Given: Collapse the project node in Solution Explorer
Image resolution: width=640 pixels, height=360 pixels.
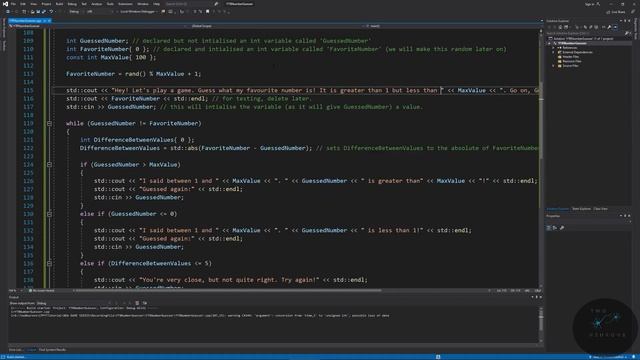Looking at the screenshot, I should 549,43.
